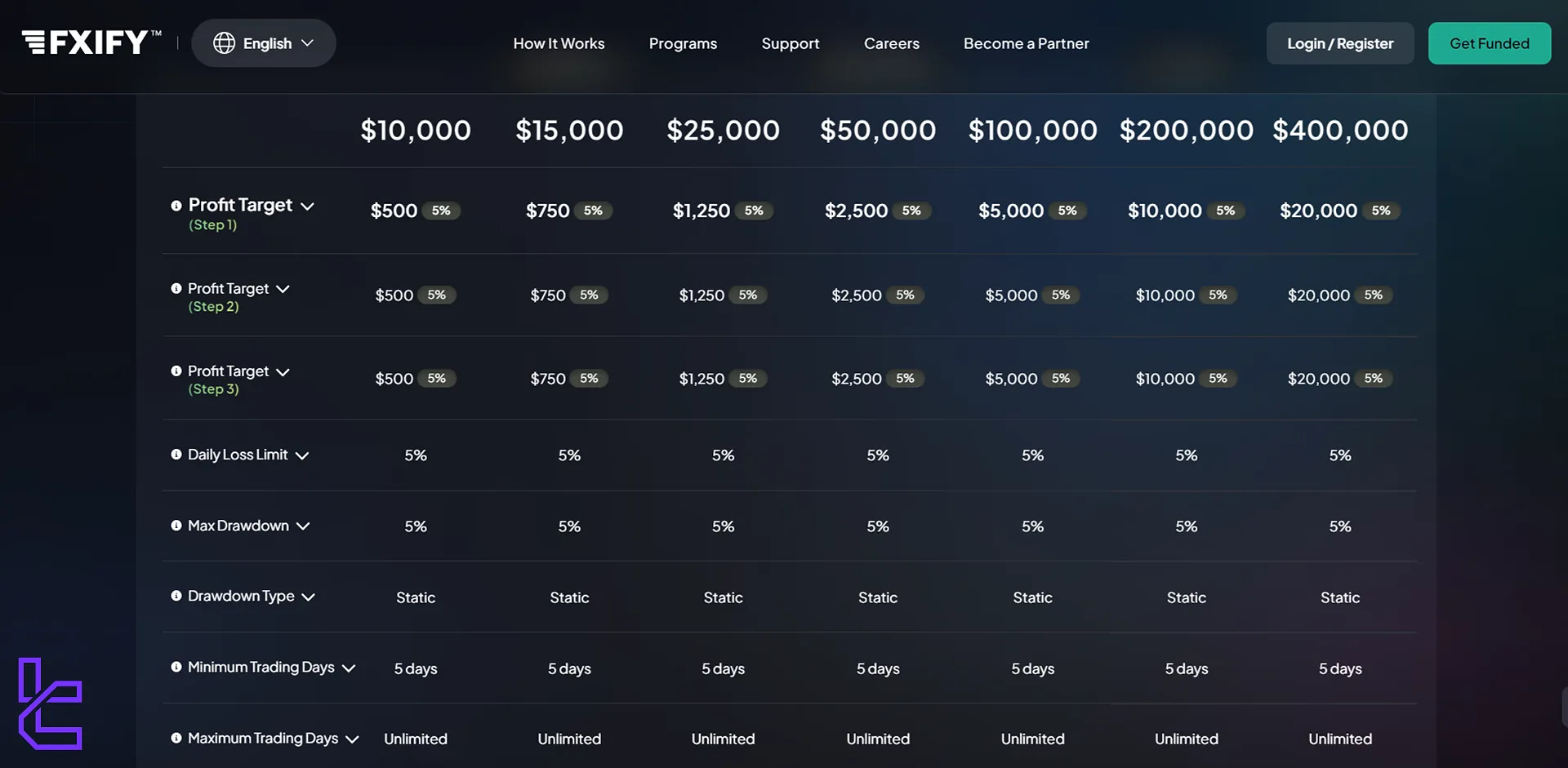Click the Login / Register button
Screen dimensions: 1568x768
[1339, 43]
